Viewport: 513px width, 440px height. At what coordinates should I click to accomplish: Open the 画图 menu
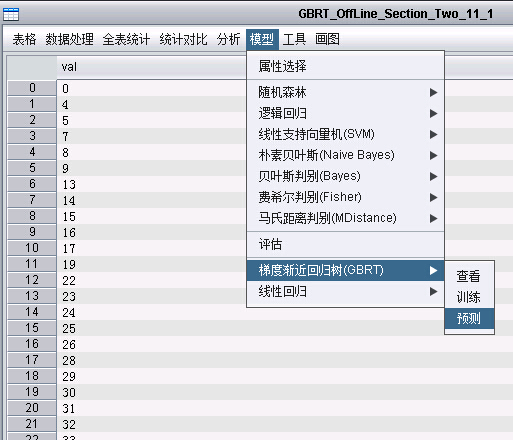(327, 39)
